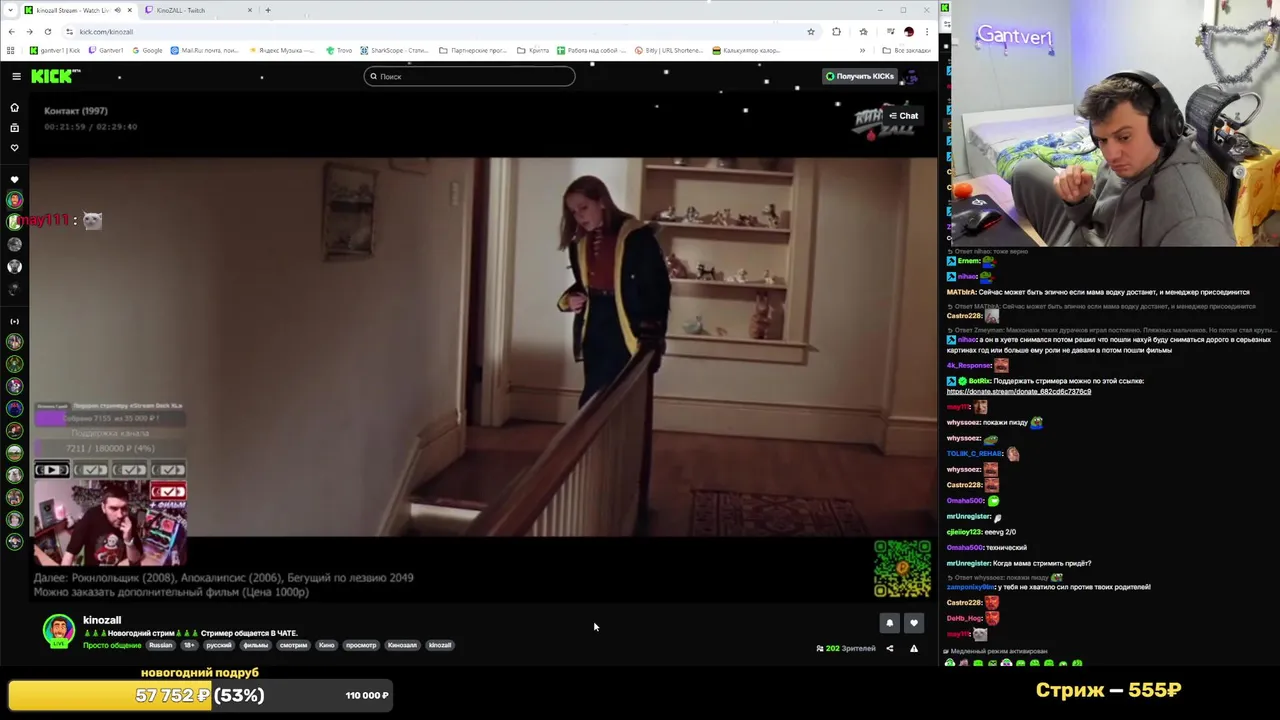Screen dimensions: 1280x720
Task: Share the stream using the share icon
Action: point(889,648)
